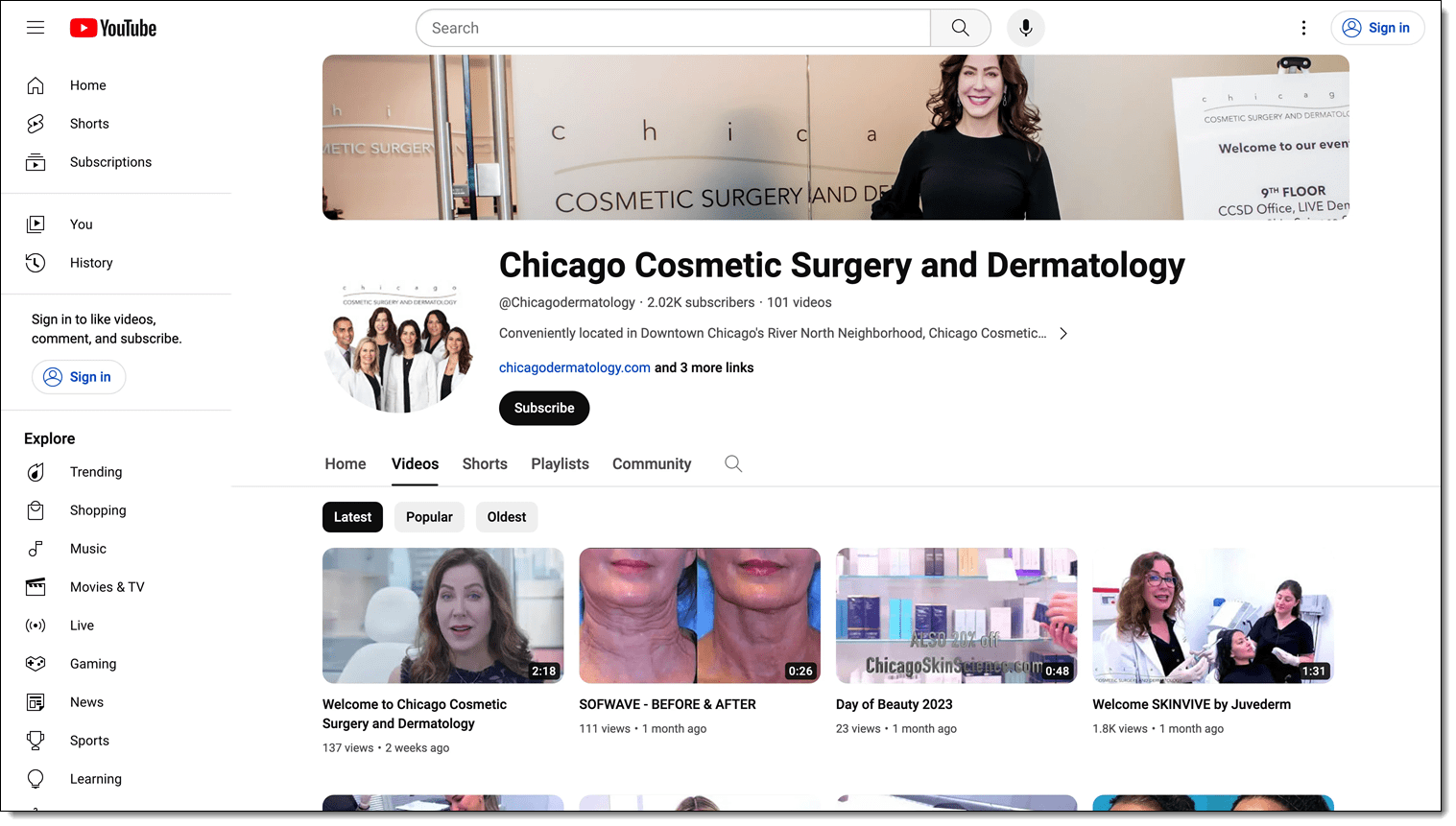Select Home in the sidebar
This screenshot has width=1456, height=826.
click(x=87, y=85)
